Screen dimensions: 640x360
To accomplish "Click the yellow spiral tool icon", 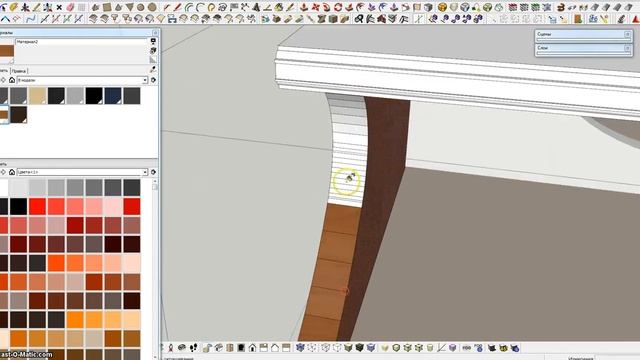I will (x=211, y=7).
